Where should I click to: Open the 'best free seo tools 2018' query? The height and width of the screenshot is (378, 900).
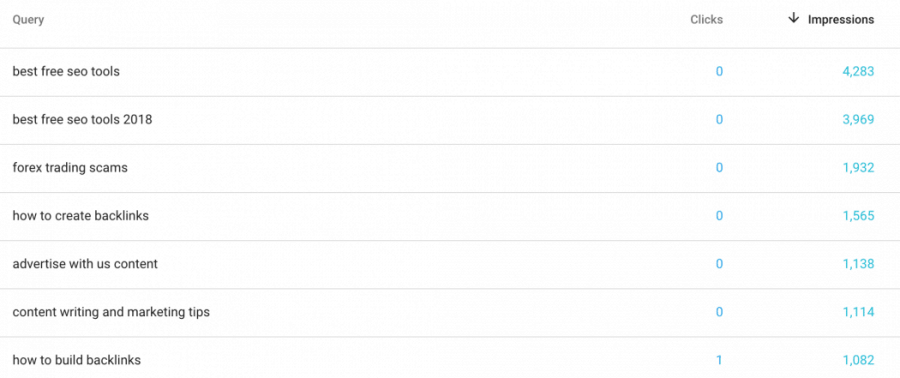pyautogui.click(x=82, y=120)
